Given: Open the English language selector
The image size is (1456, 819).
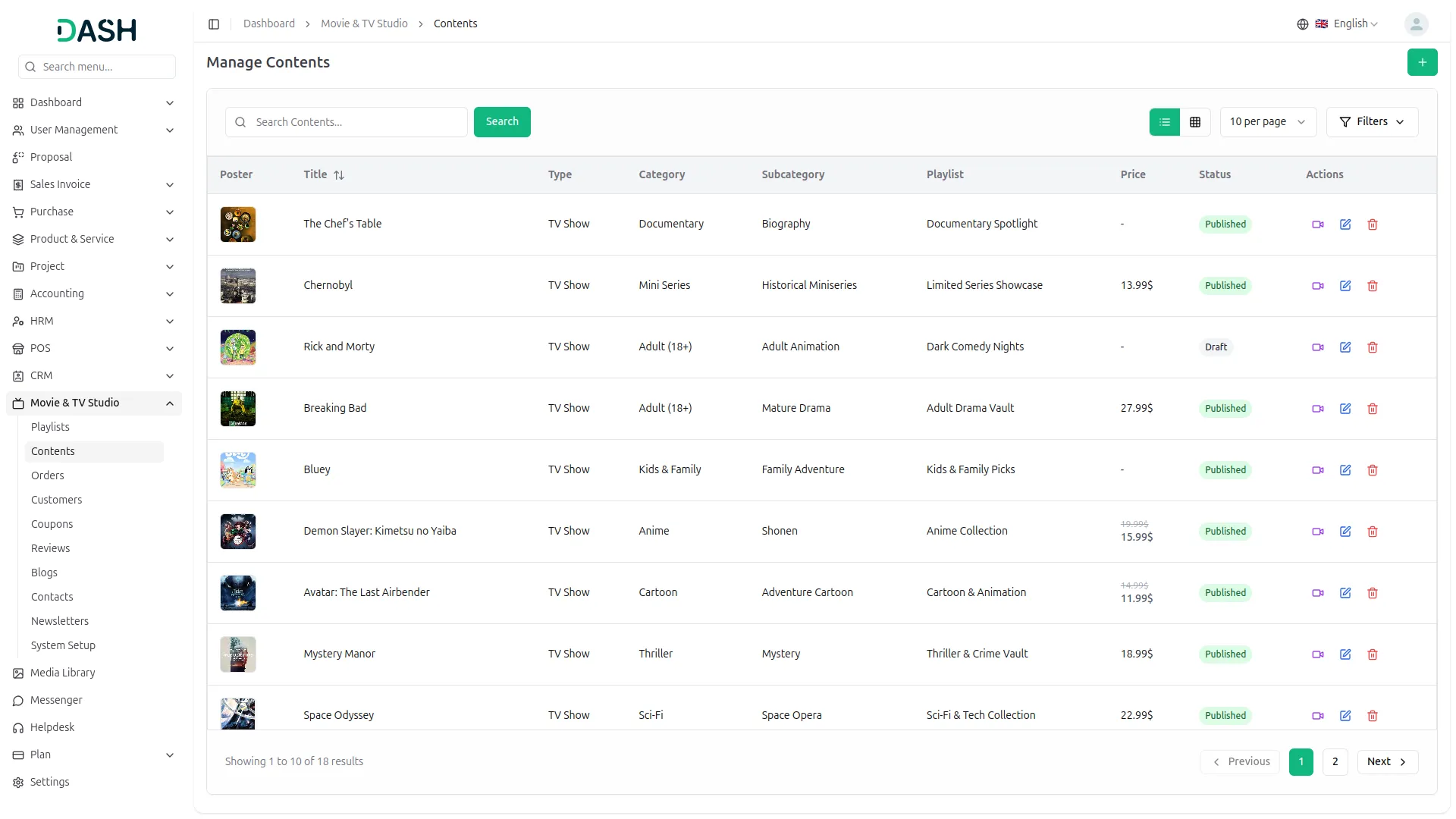Looking at the screenshot, I should tap(1347, 24).
